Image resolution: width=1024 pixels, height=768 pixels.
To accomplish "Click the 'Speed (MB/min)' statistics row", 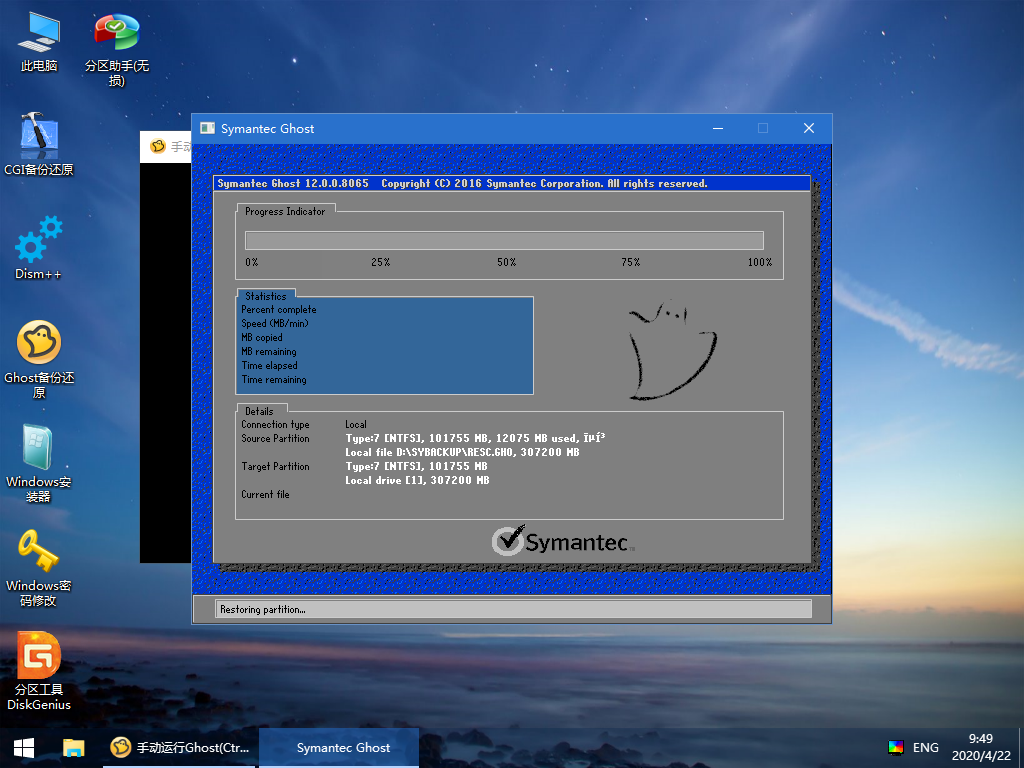I will click(x=275, y=323).
